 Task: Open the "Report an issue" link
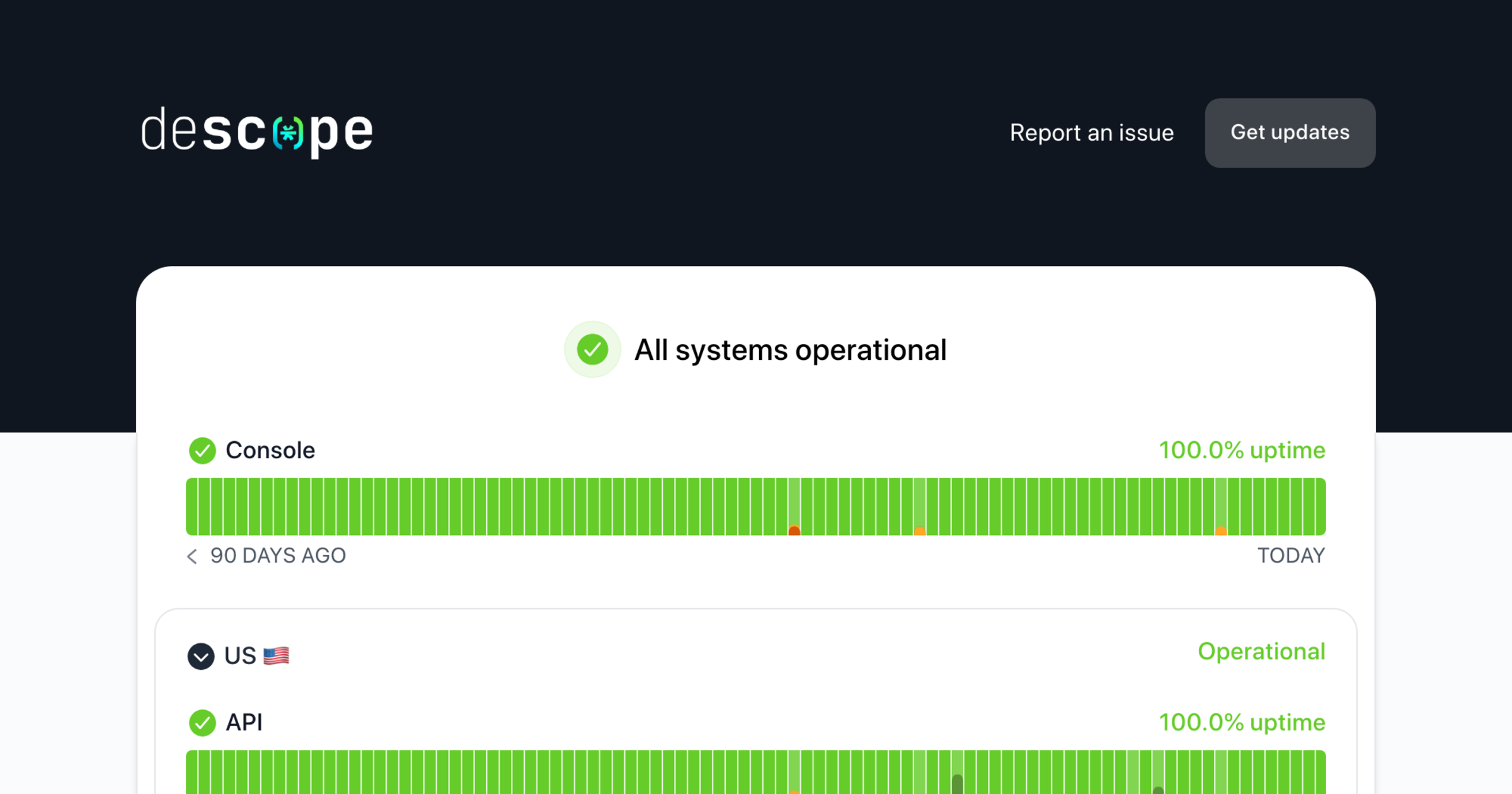(1092, 133)
